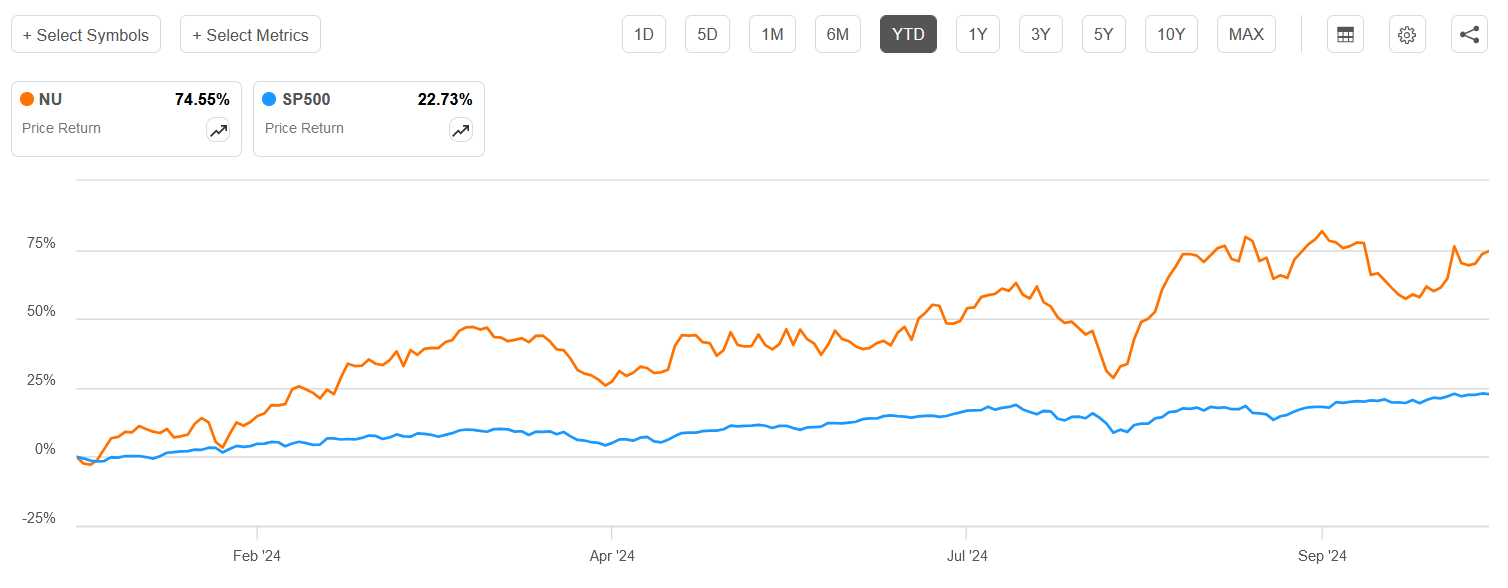Choose the 10Y time range
This screenshot has height=588, width=1508.
click(1171, 34)
